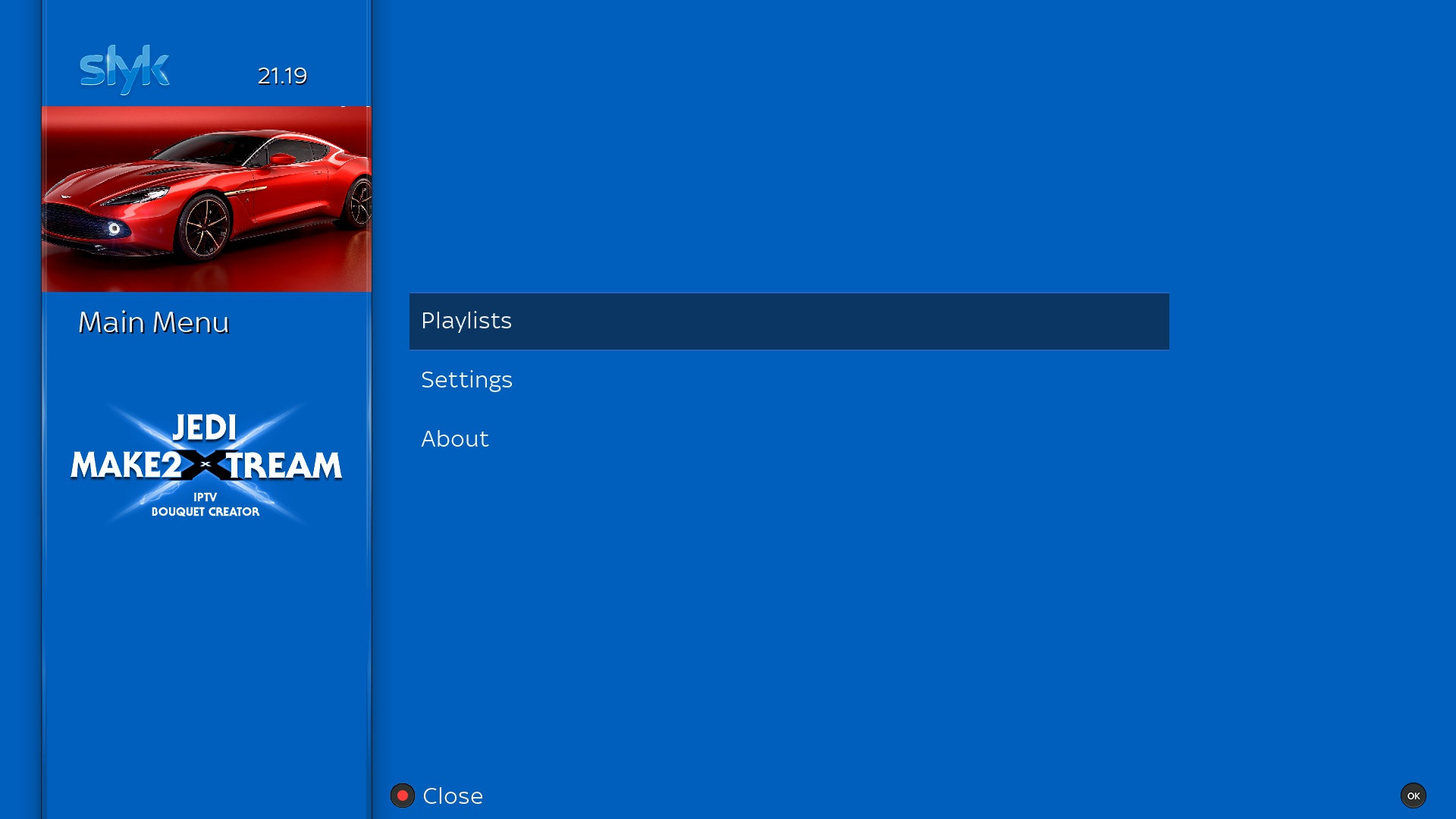Click the TREAM word in logo
Image resolution: width=1456 pixels, height=819 pixels.
(284, 466)
